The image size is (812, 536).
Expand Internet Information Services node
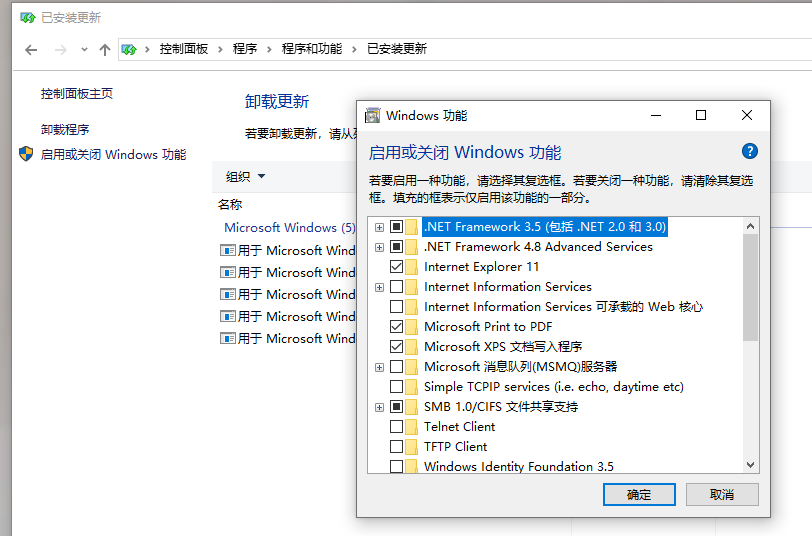point(380,287)
